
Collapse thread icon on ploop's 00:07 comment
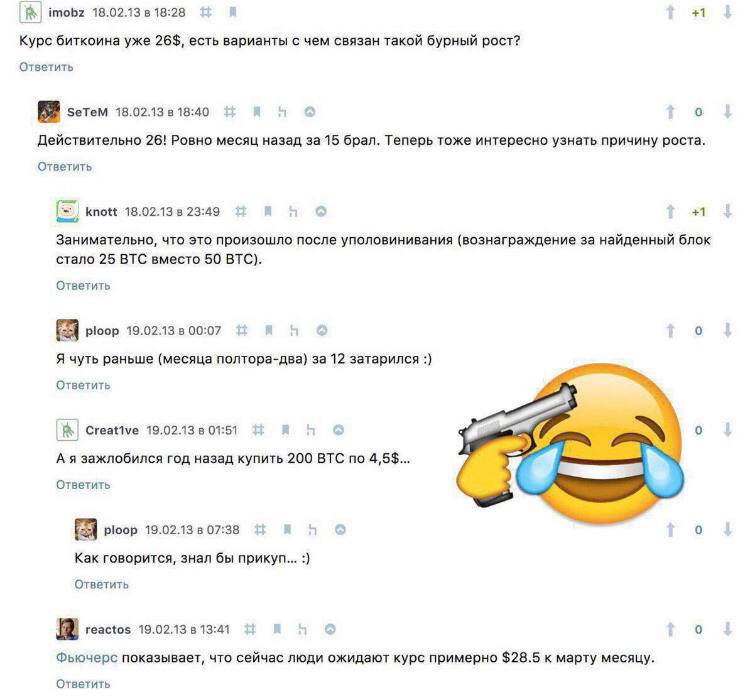(322, 331)
